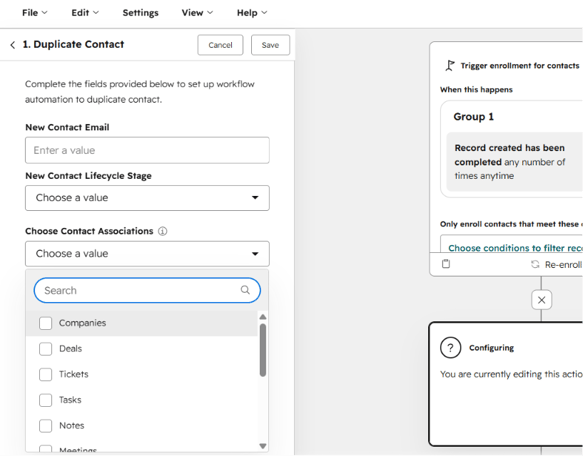Click the info icon next to Choose Contact Associations
This screenshot has height=456, width=583.
[x=162, y=231]
